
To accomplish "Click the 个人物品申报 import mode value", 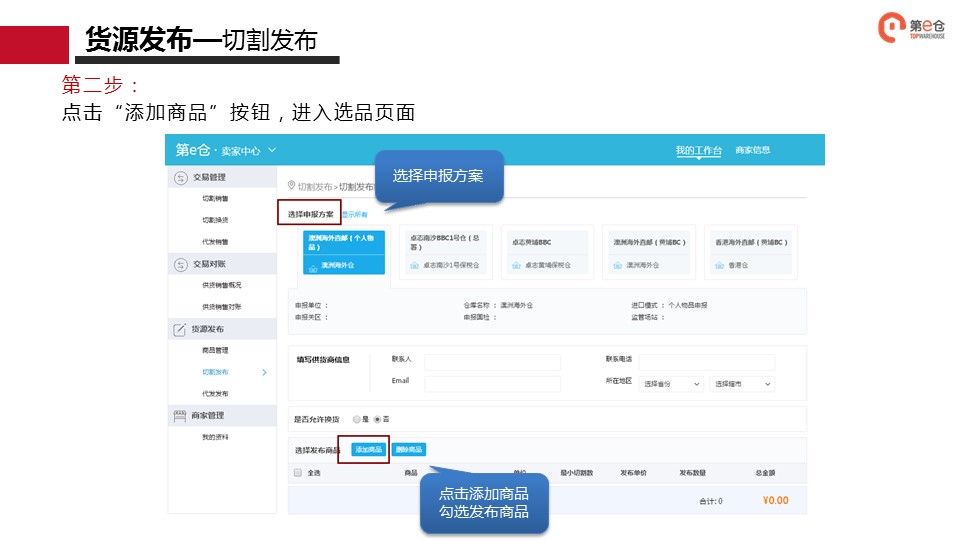I will pyautogui.click(x=688, y=305).
